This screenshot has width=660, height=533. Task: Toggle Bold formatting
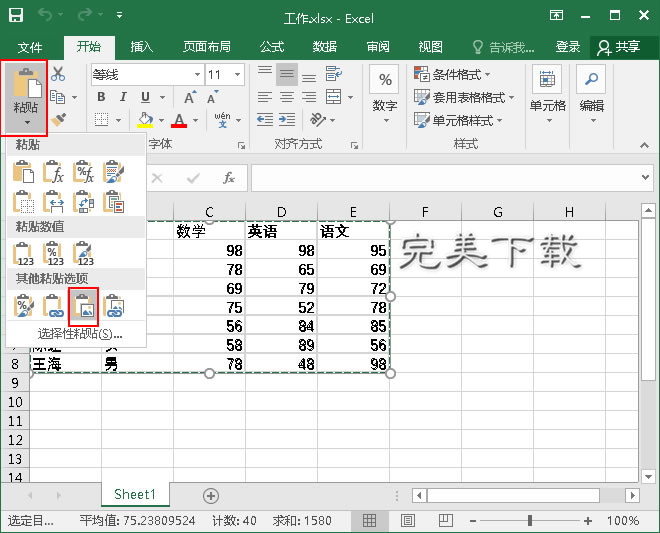pos(101,97)
